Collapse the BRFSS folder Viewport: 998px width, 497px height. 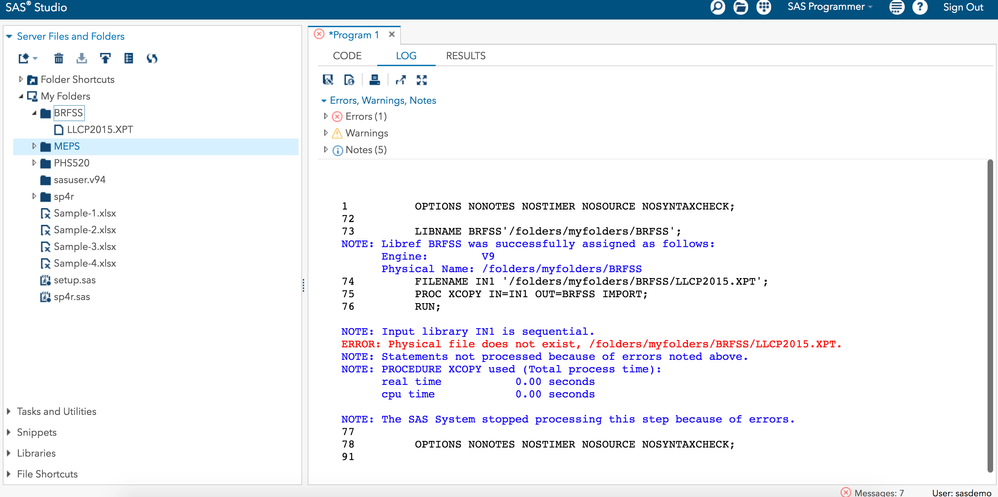tap(34, 113)
